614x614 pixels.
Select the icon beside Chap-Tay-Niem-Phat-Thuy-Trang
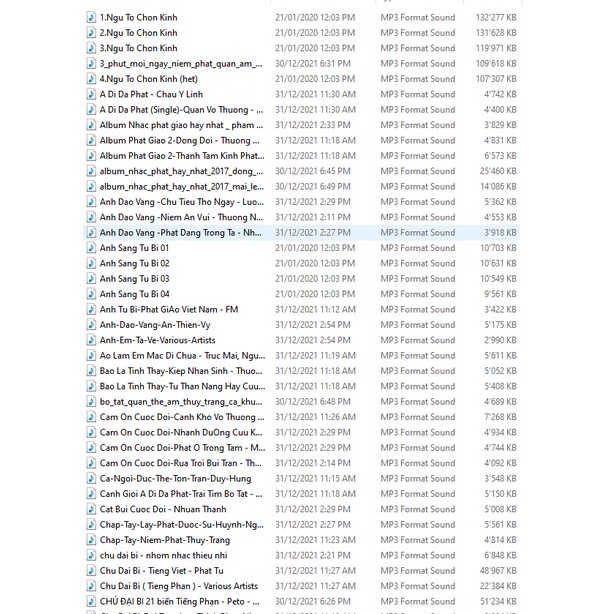coord(91,540)
